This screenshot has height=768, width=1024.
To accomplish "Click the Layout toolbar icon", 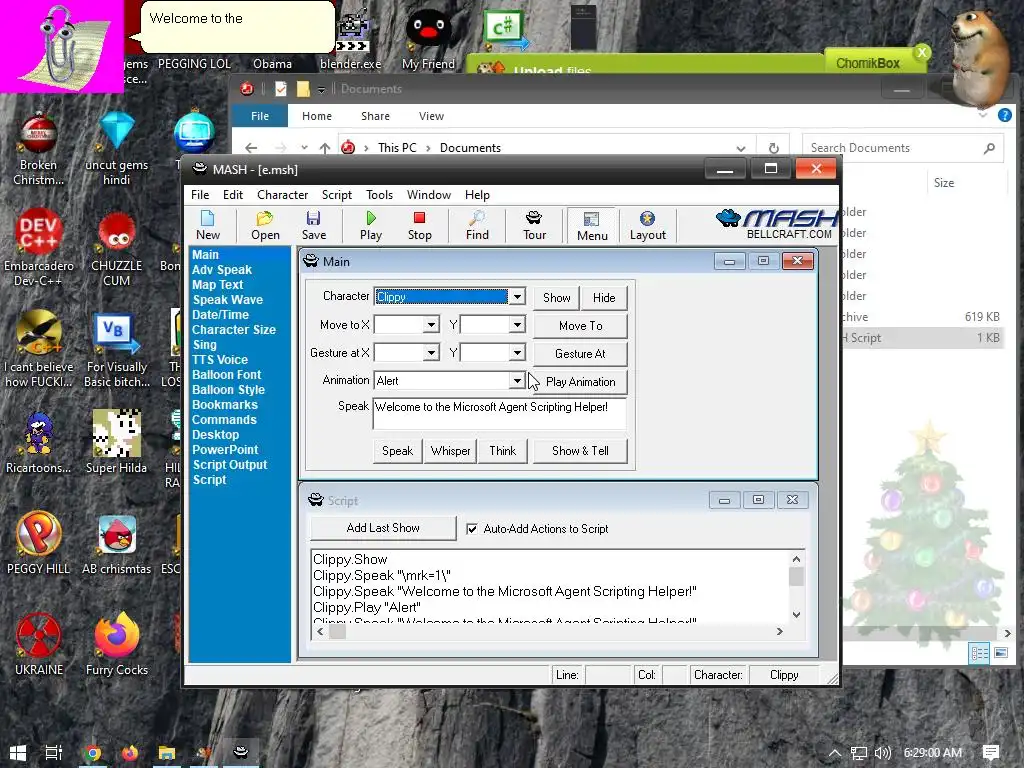I will [x=647, y=225].
